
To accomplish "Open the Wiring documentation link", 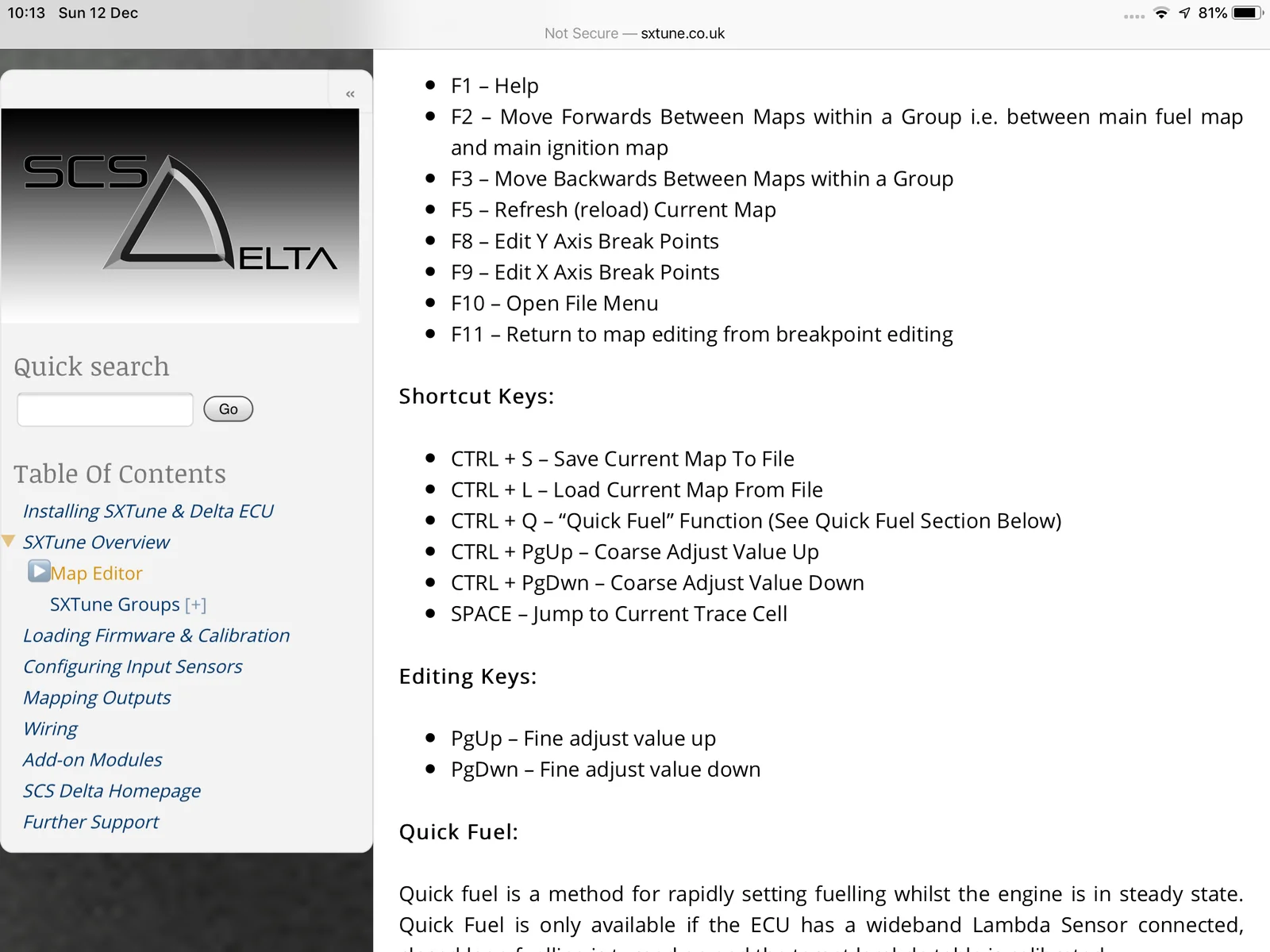I will (51, 729).
